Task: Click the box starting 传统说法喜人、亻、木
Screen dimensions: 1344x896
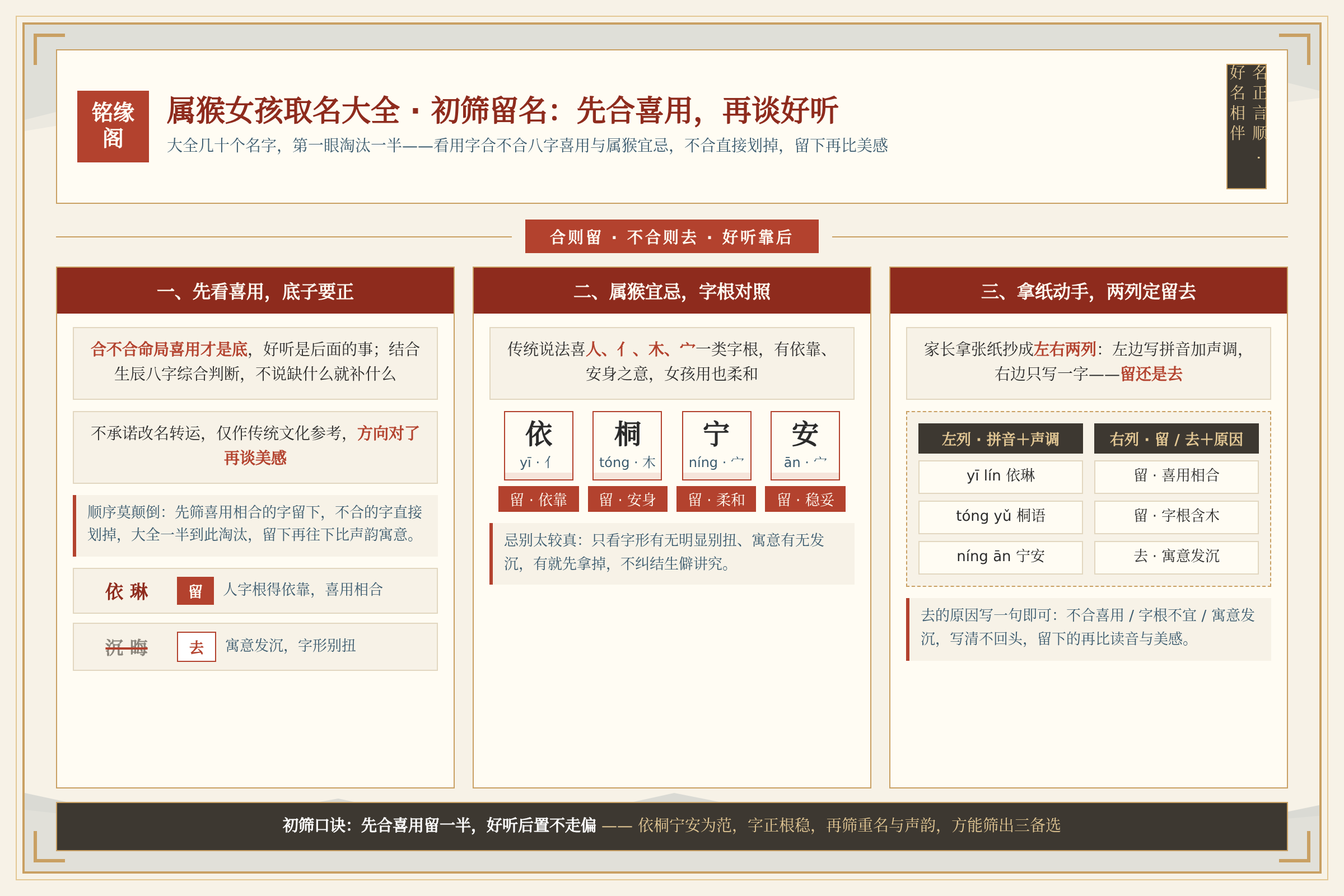Action: pos(672,363)
